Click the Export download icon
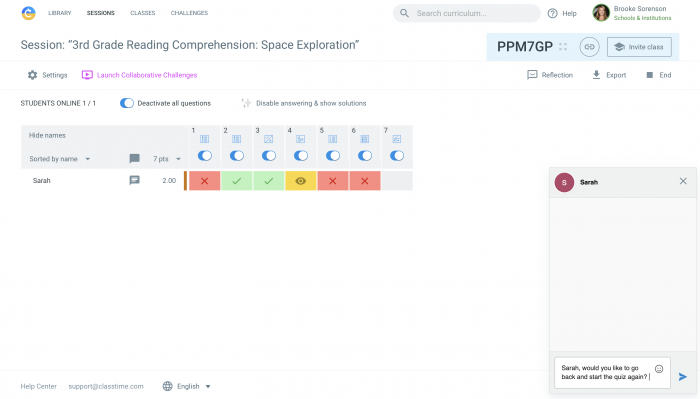Image resolution: width=700 pixels, height=399 pixels. point(596,75)
